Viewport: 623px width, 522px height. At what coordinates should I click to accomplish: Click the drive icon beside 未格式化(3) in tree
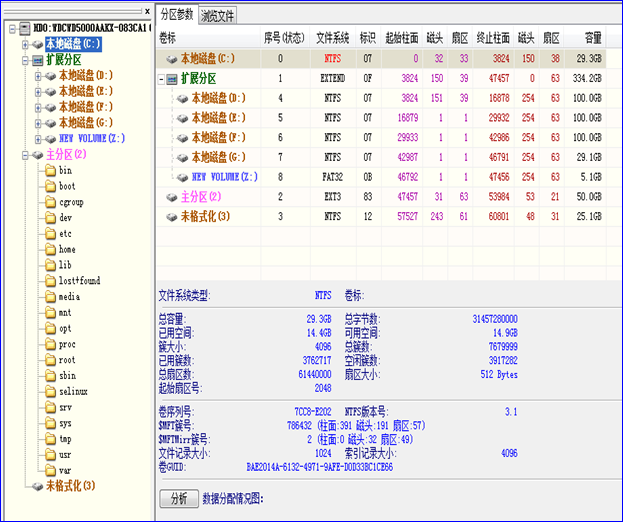(38, 486)
